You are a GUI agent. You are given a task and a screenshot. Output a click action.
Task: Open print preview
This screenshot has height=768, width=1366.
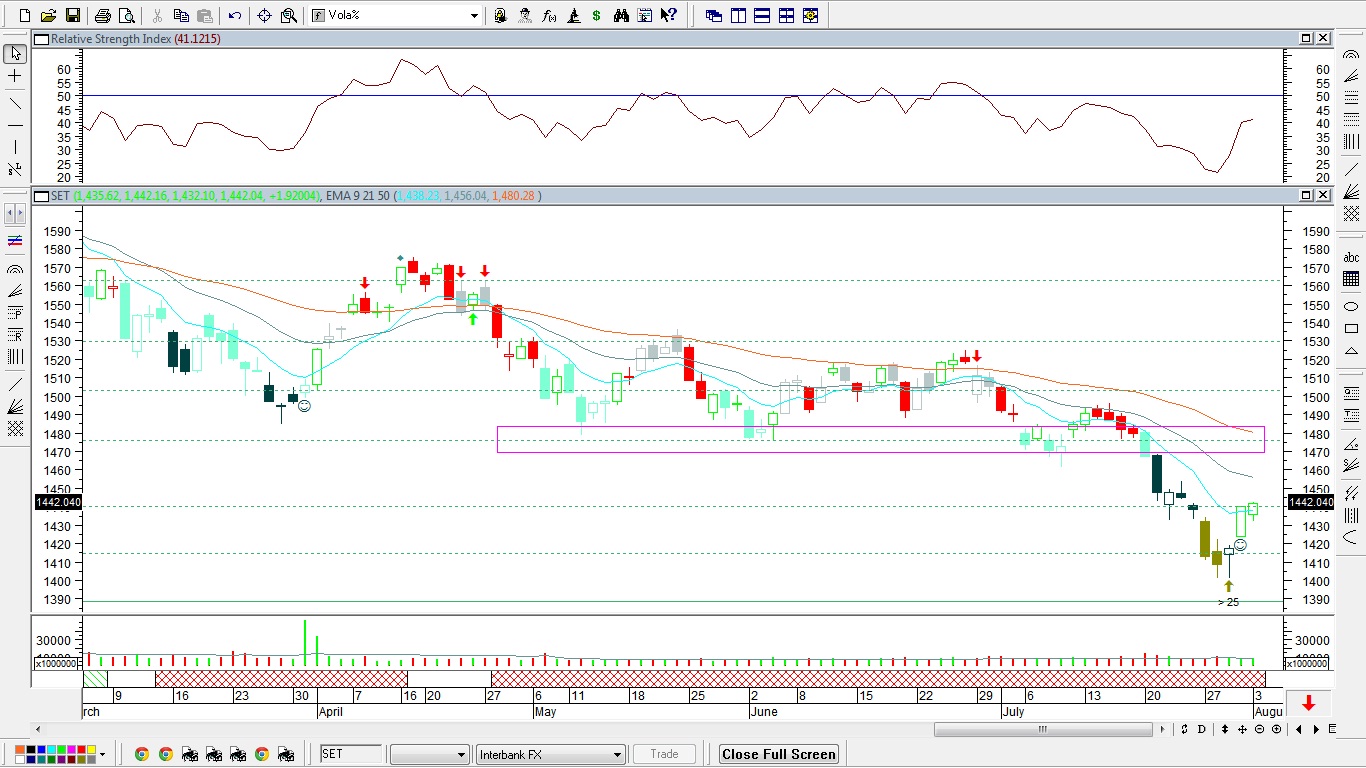[x=126, y=15]
